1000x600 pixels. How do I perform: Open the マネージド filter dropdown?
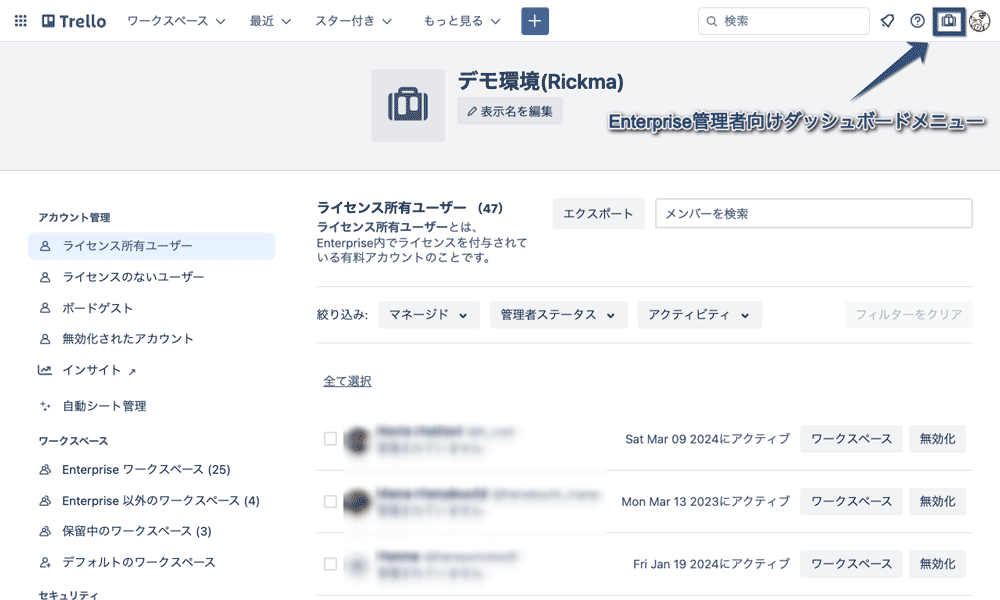pos(429,315)
